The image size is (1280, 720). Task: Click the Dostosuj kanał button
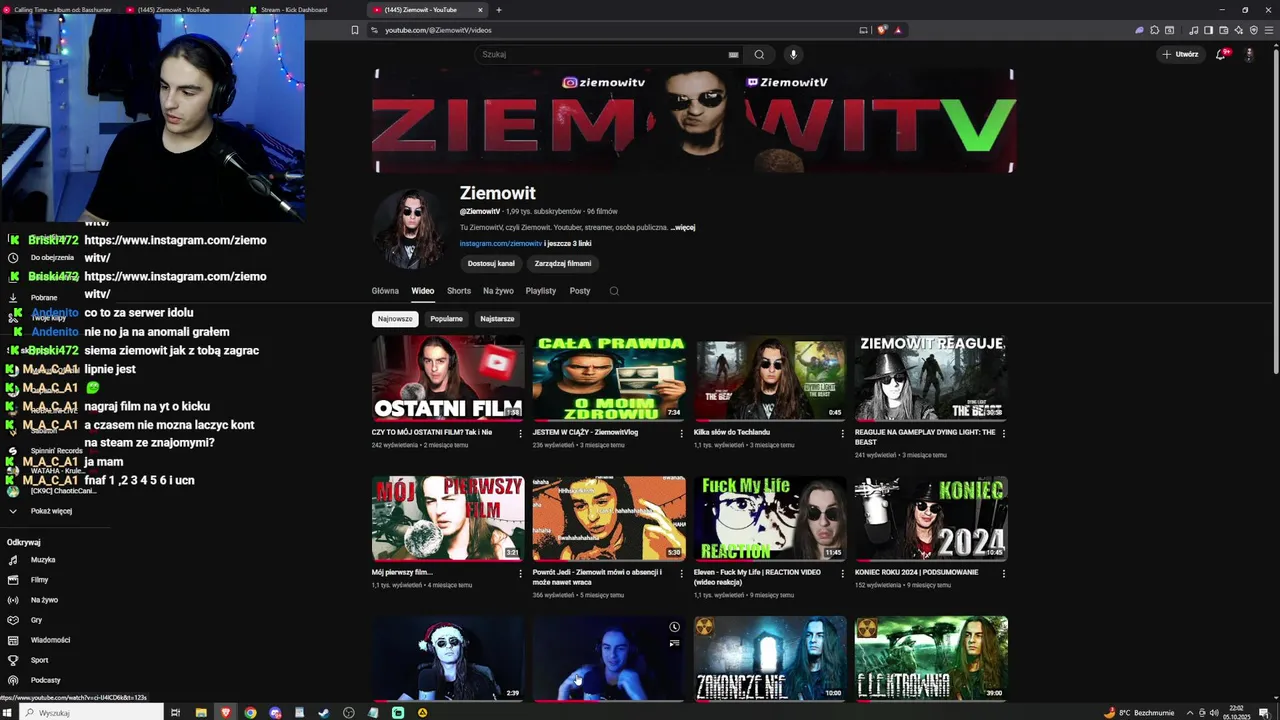click(491, 264)
